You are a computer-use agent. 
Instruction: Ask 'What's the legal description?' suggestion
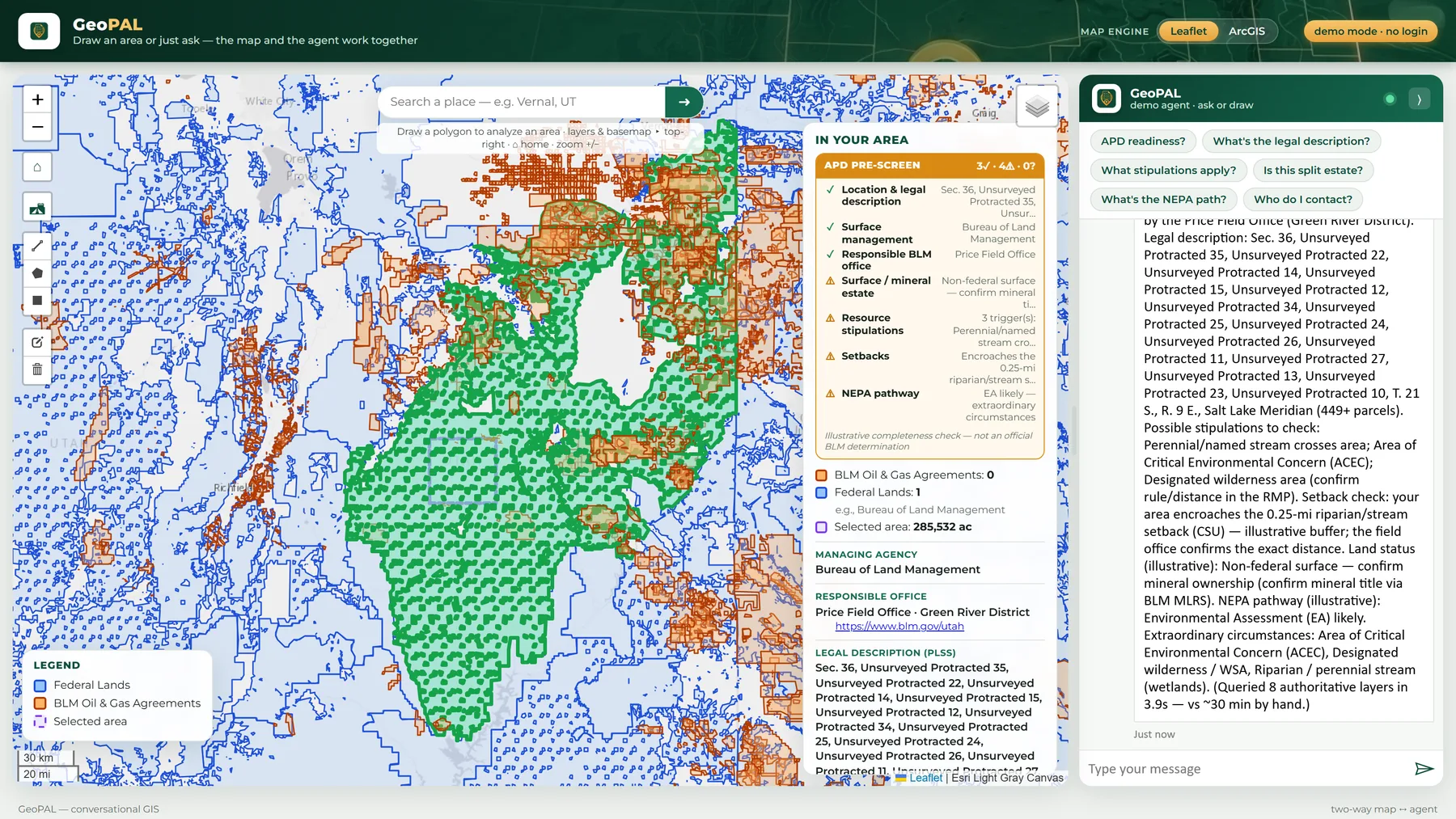tap(1291, 141)
